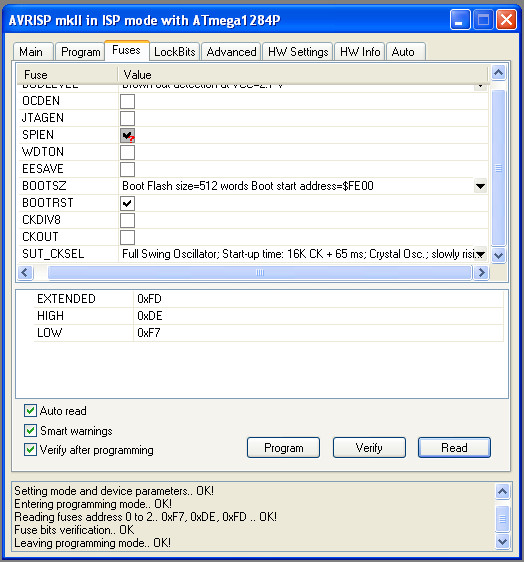Select the HIGH fuse byte label
The image size is (524, 562).
pyautogui.click(x=51, y=316)
